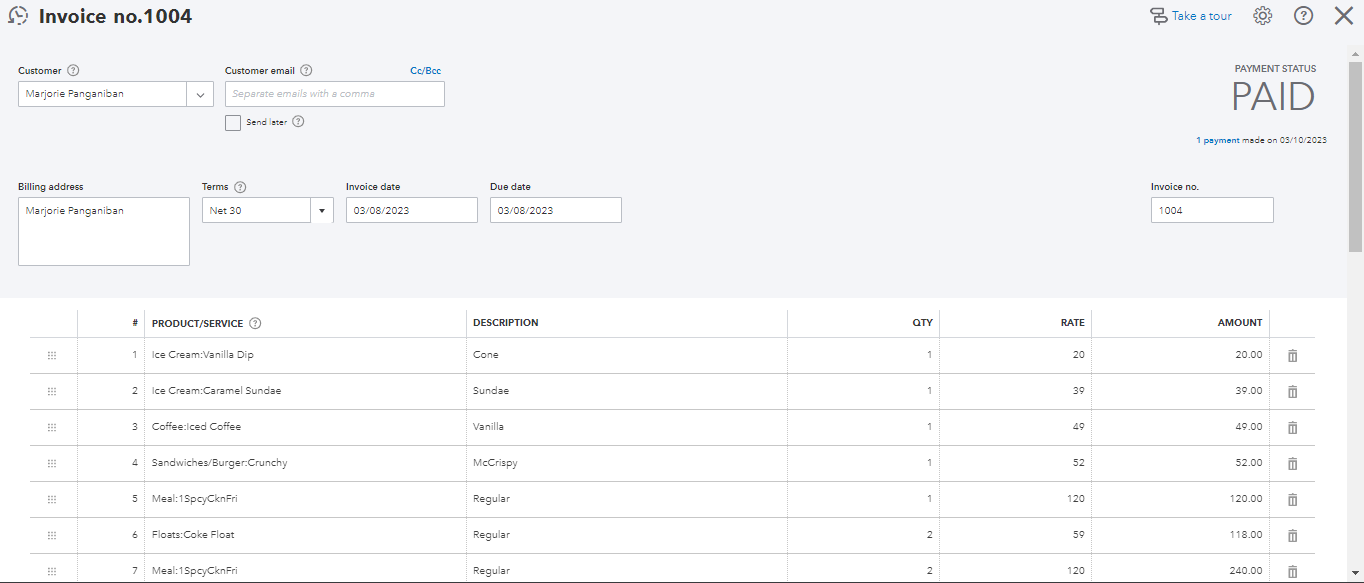Image resolution: width=1364 pixels, height=583 pixels.
Task: Open the Terms Net 30 dropdown
Action: pos(322,211)
